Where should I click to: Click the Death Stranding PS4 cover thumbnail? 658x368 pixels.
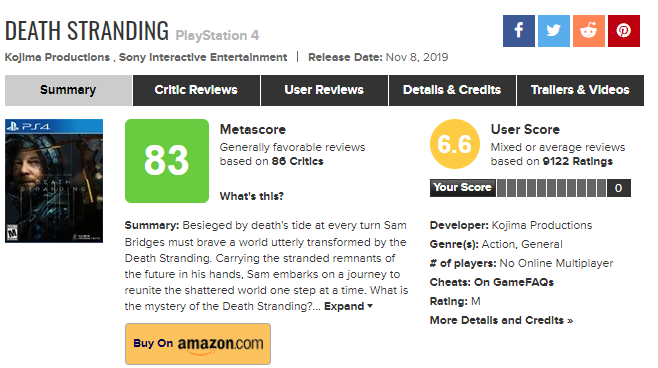(x=54, y=181)
